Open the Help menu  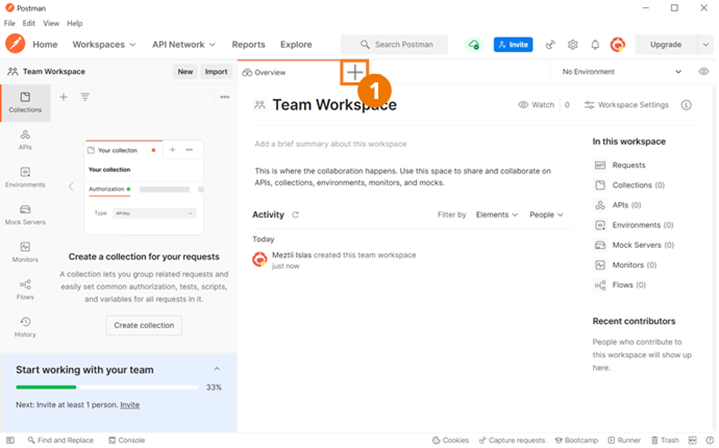coord(75,23)
